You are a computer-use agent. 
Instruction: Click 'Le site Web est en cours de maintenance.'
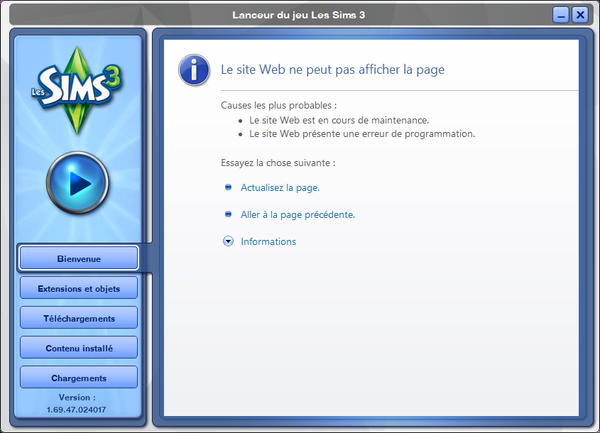pyautogui.click(x=339, y=120)
